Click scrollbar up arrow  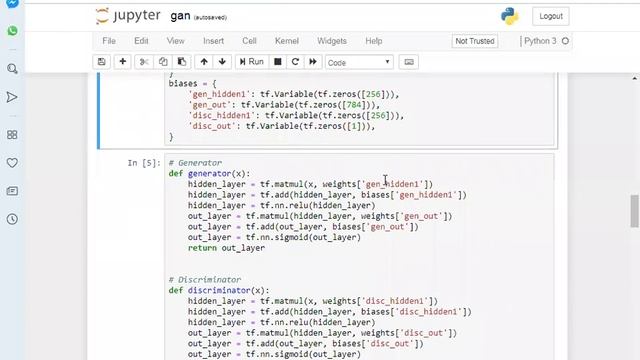(634, 78)
